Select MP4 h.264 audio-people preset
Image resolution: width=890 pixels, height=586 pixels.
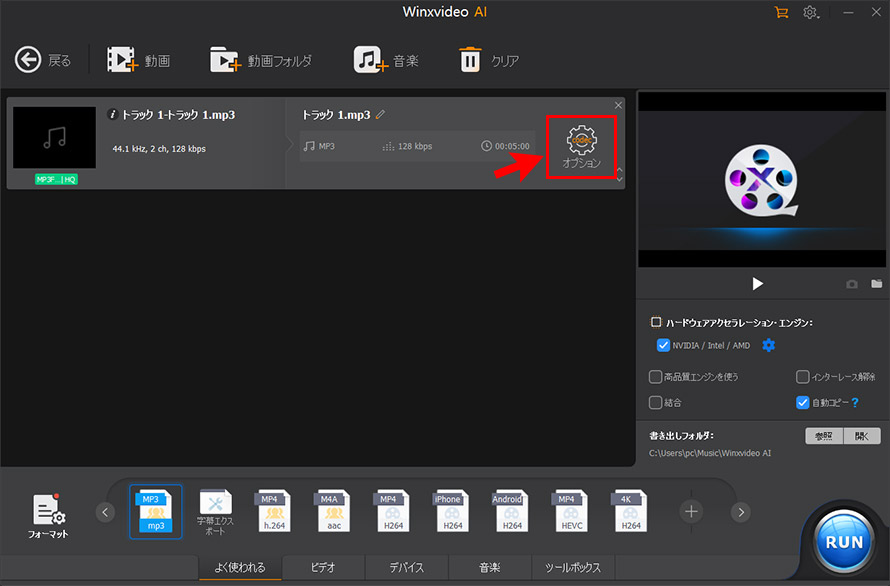pos(274,511)
